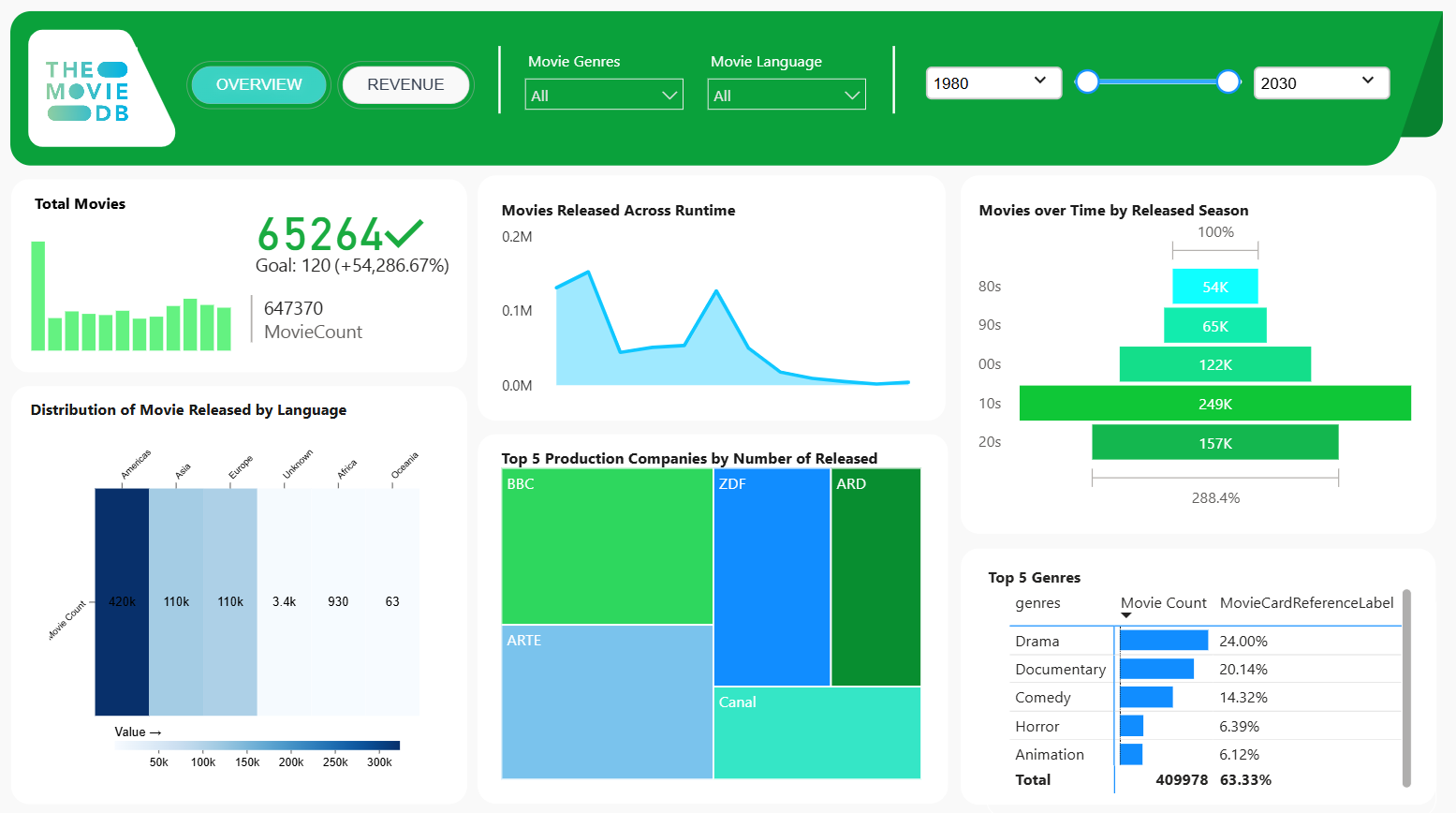Screen dimensions: 1456x813
Task: Click the Movie Count column header
Action: pyautogui.click(x=1164, y=603)
